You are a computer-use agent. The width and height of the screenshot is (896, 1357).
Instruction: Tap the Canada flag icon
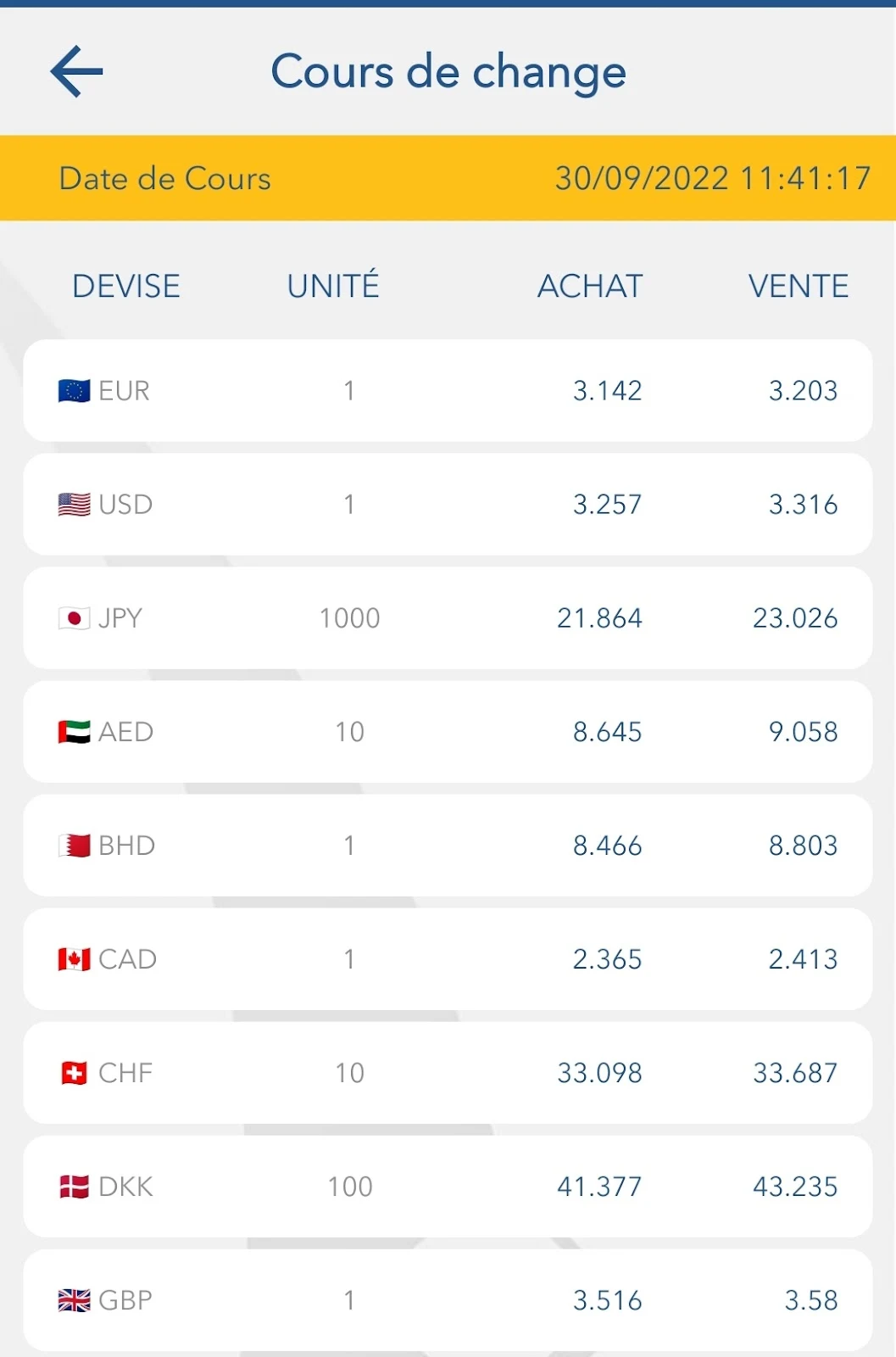pyautogui.click(x=74, y=959)
